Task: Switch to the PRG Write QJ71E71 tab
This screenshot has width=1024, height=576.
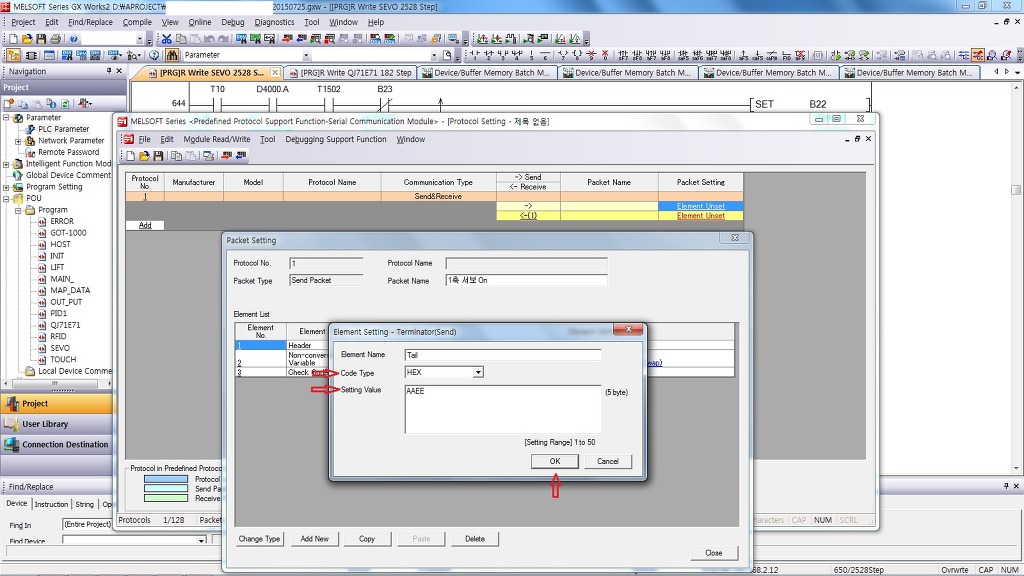Action: pyautogui.click(x=355, y=72)
